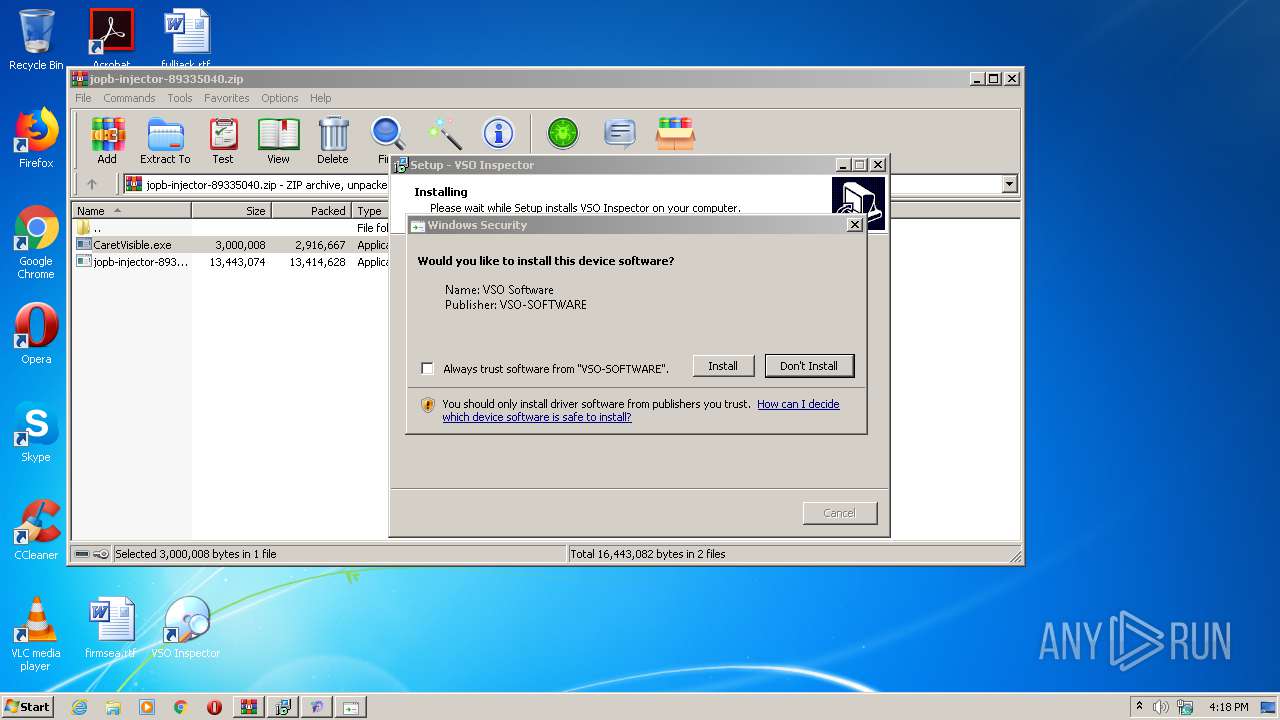Open Windows Explorer folder taskbar icon
Image resolution: width=1280 pixels, height=720 pixels.
pyautogui.click(x=113, y=707)
